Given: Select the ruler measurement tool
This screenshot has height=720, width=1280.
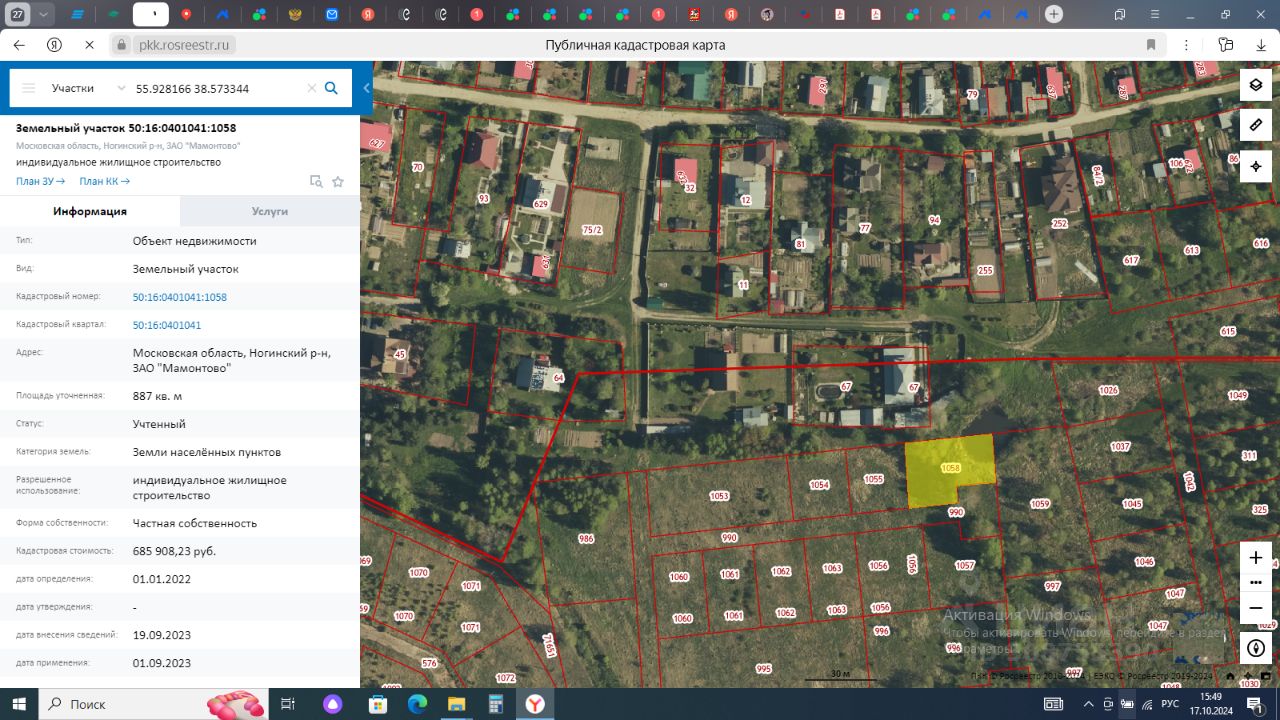Looking at the screenshot, I should [1256, 125].
